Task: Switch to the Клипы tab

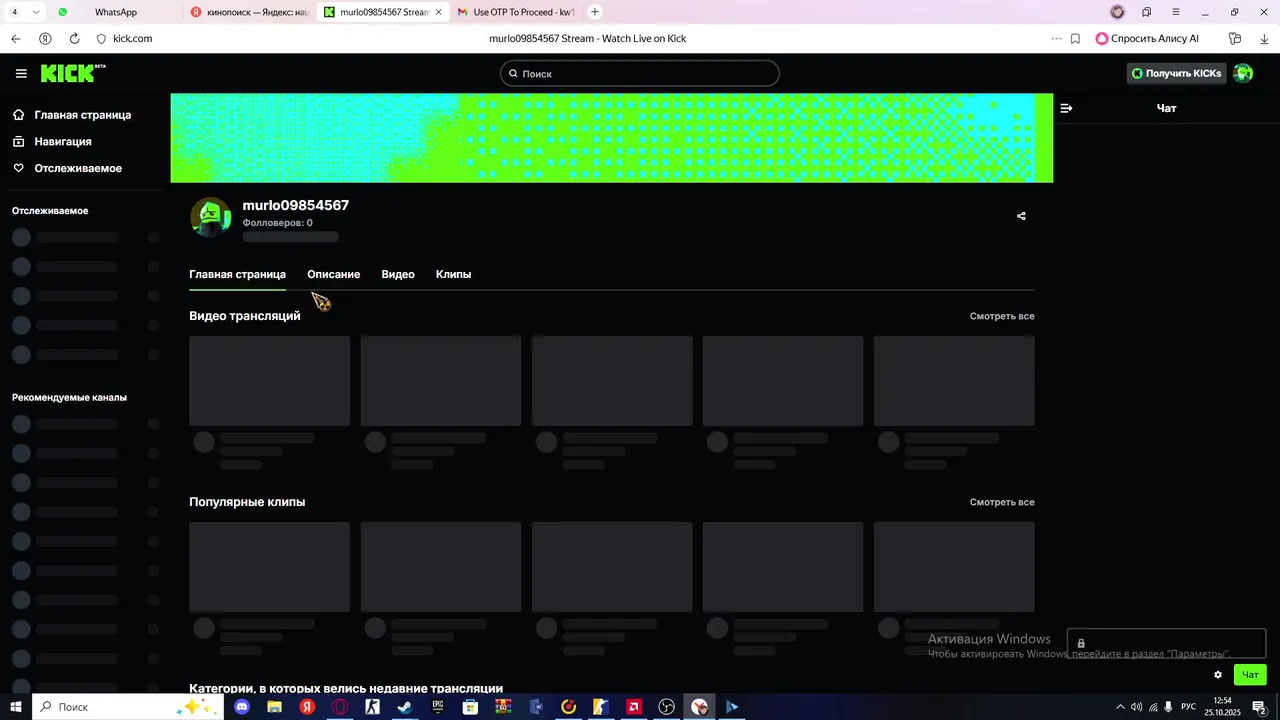Action: click(x=453, y=274)
